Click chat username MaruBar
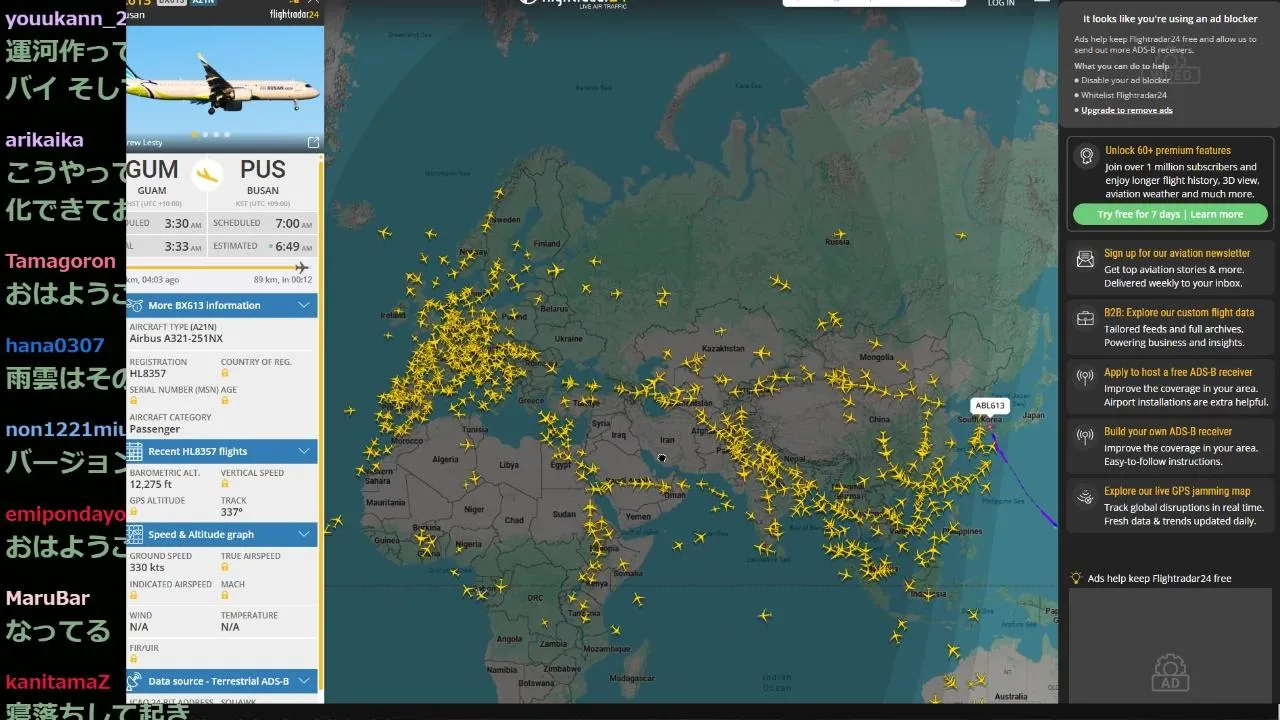 click(48, 598)
